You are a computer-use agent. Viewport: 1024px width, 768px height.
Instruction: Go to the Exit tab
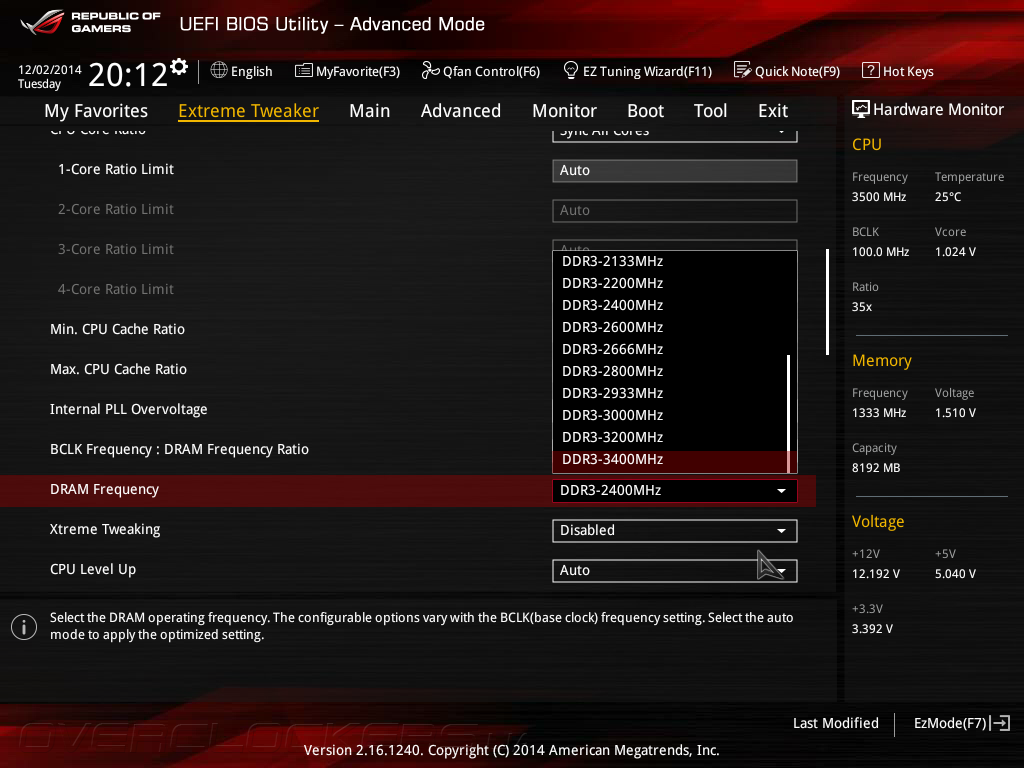tap(773, 111)
